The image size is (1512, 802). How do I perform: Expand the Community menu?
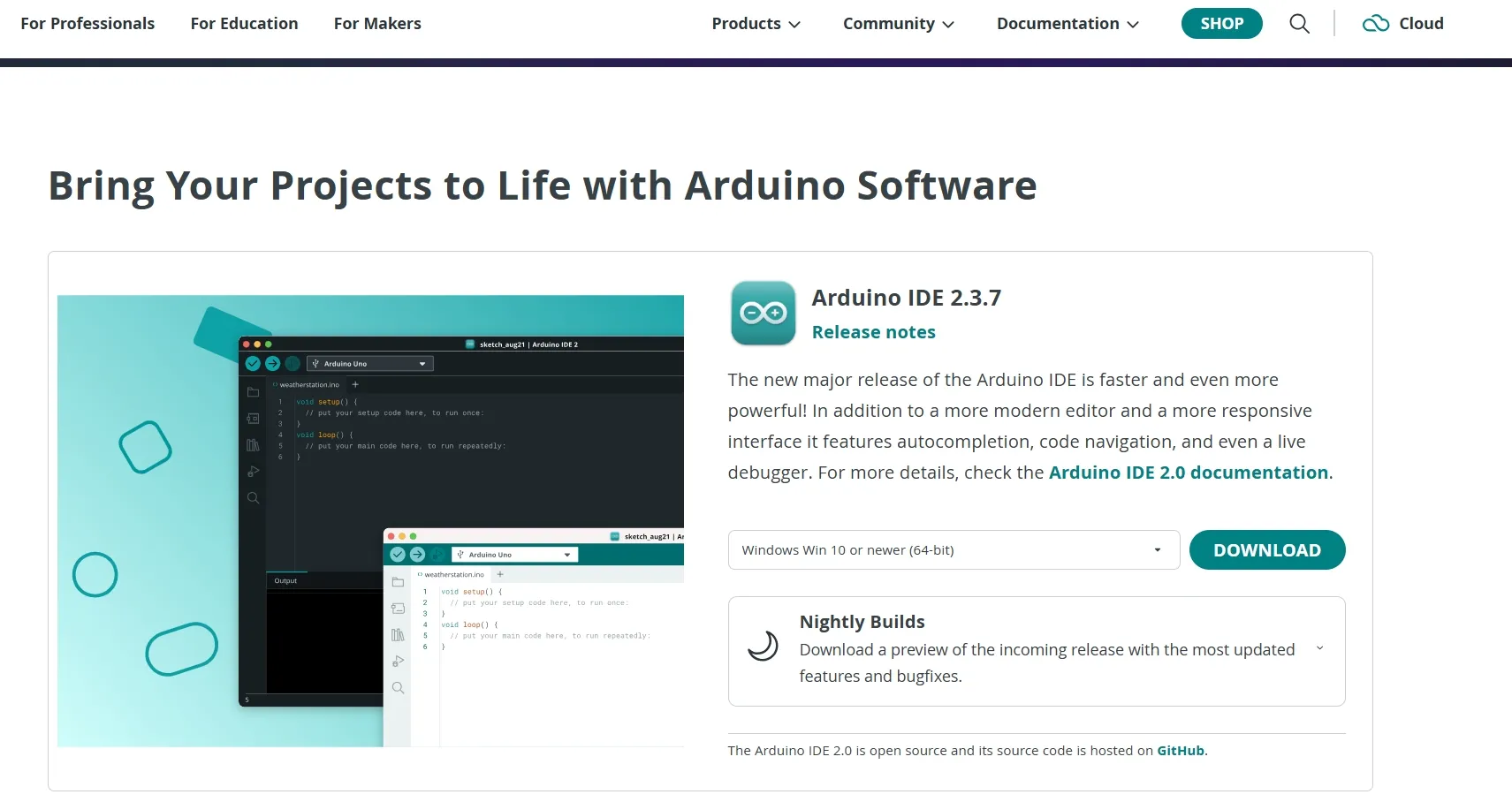pyautogui.click(x=898, y=24)
